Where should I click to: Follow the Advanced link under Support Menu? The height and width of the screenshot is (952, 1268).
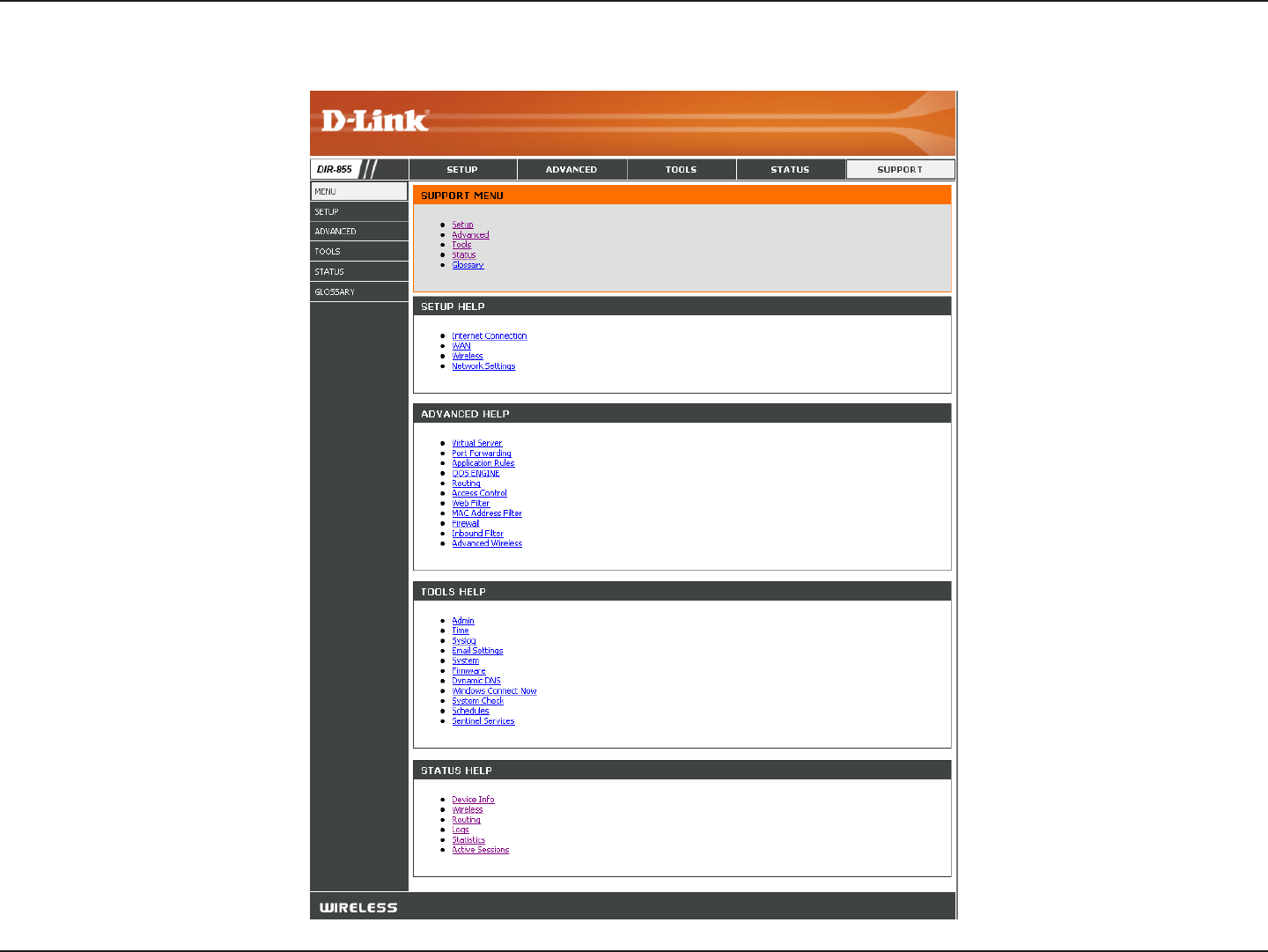click(470, 235)
